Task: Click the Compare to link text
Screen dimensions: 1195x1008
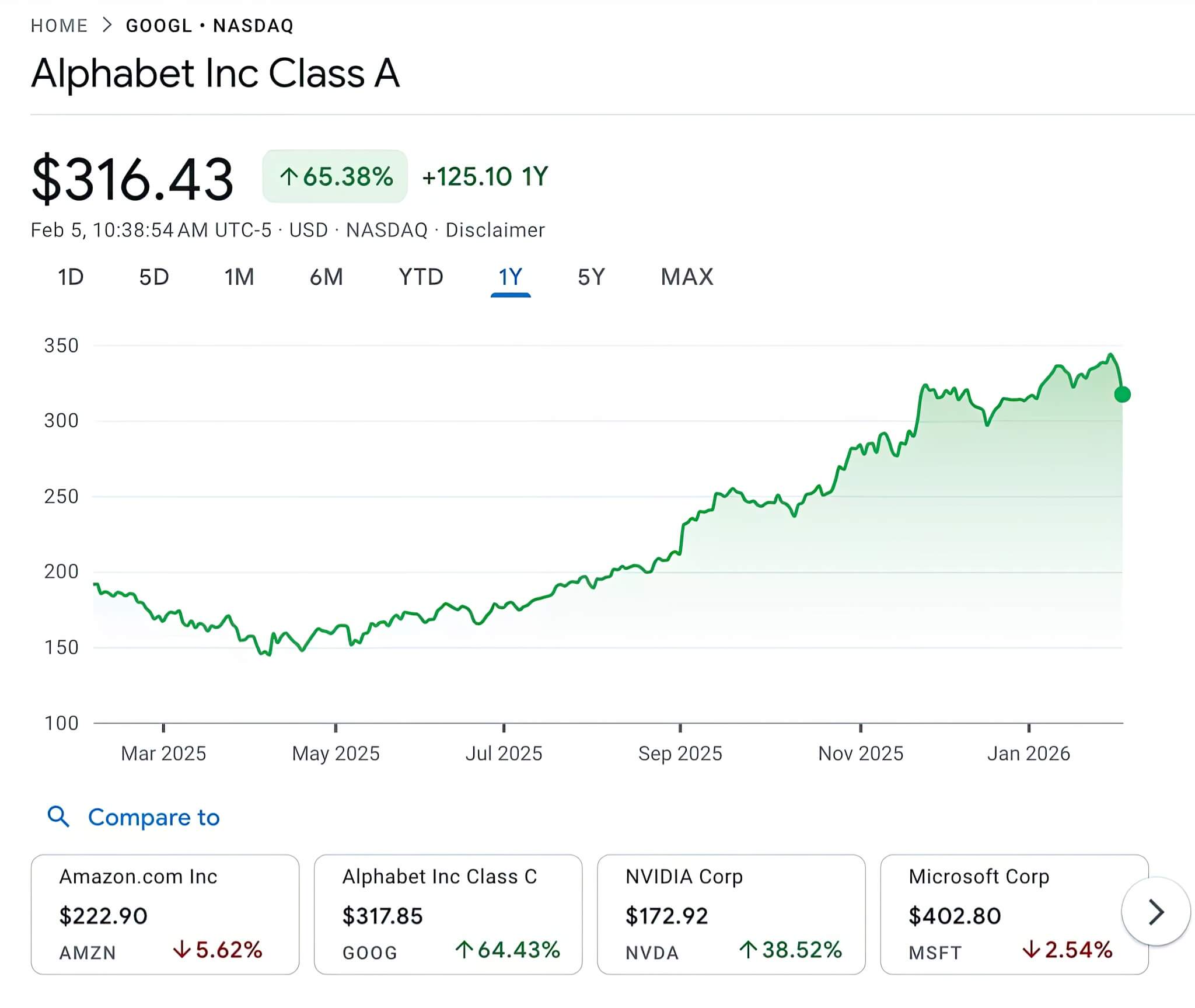Action: pyautogui.click(x=153, y=817)
